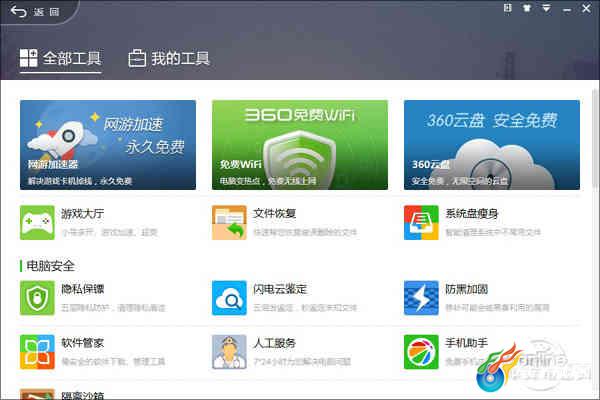Open the 360免费WiFi banner
The height and width of the screenshot is (400, 600).
pos(300,145)
